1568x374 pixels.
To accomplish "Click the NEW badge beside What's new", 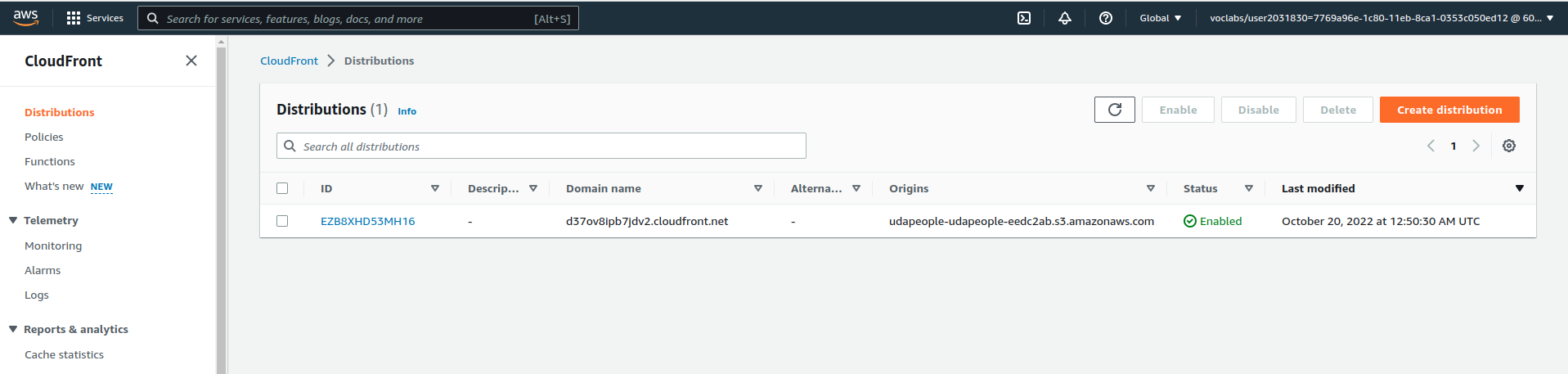I will (101, 187).
